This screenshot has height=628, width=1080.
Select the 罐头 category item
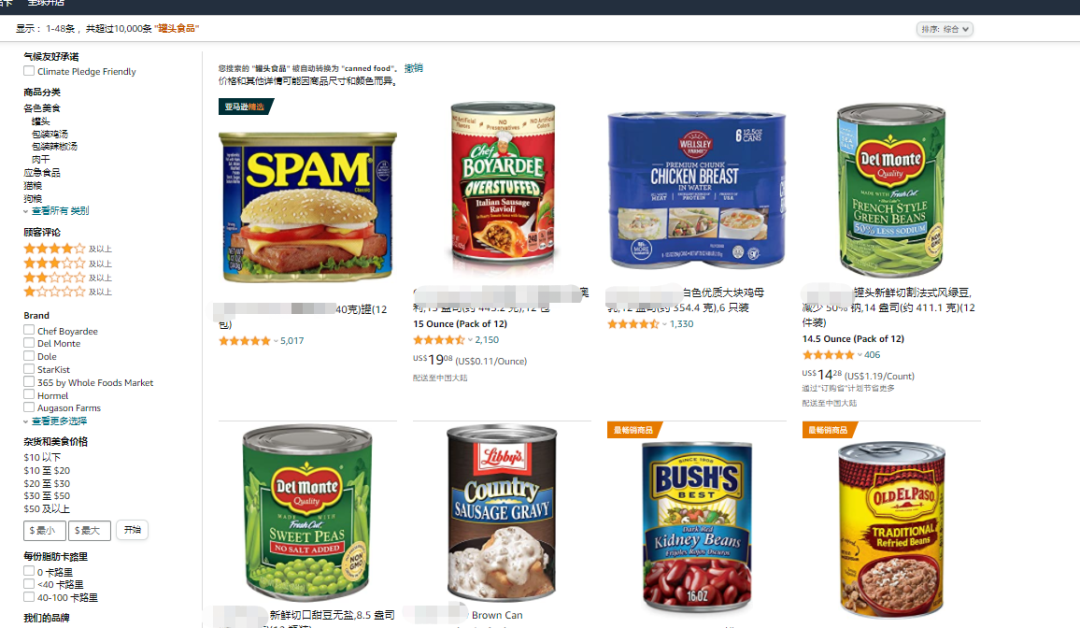41,121
